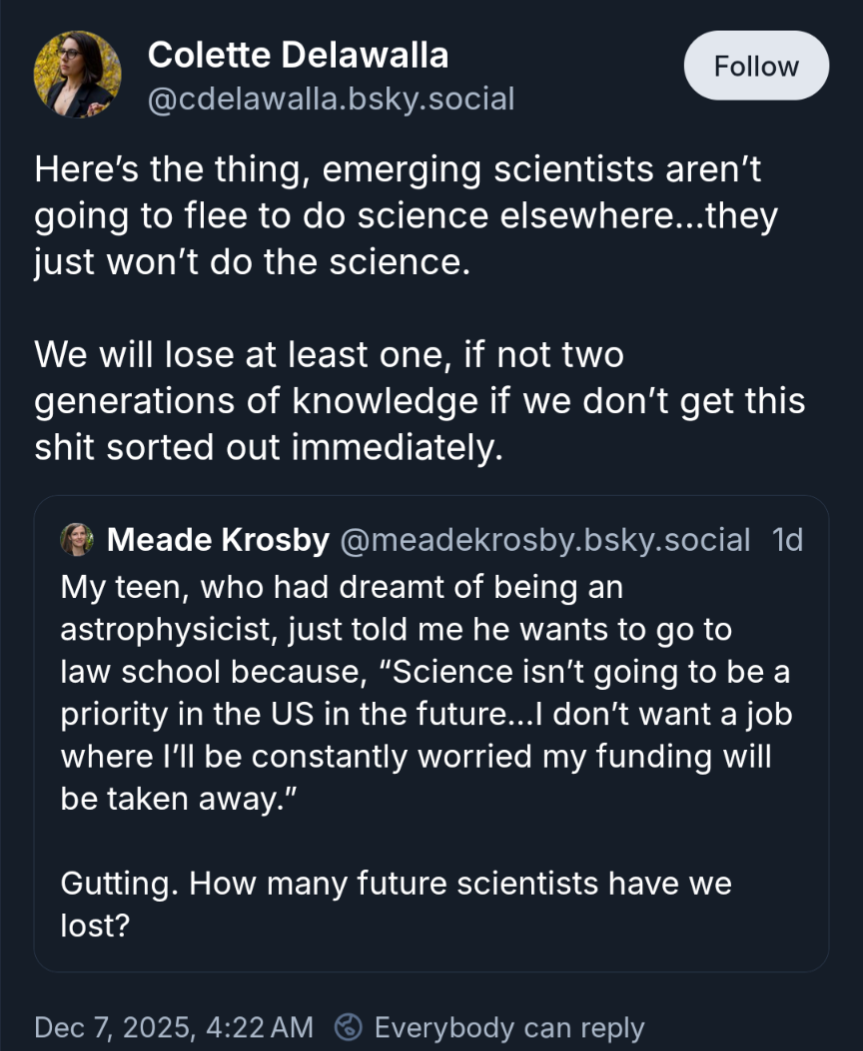Click the paragraph starting "We will lose"

click(x=419, y=401)
